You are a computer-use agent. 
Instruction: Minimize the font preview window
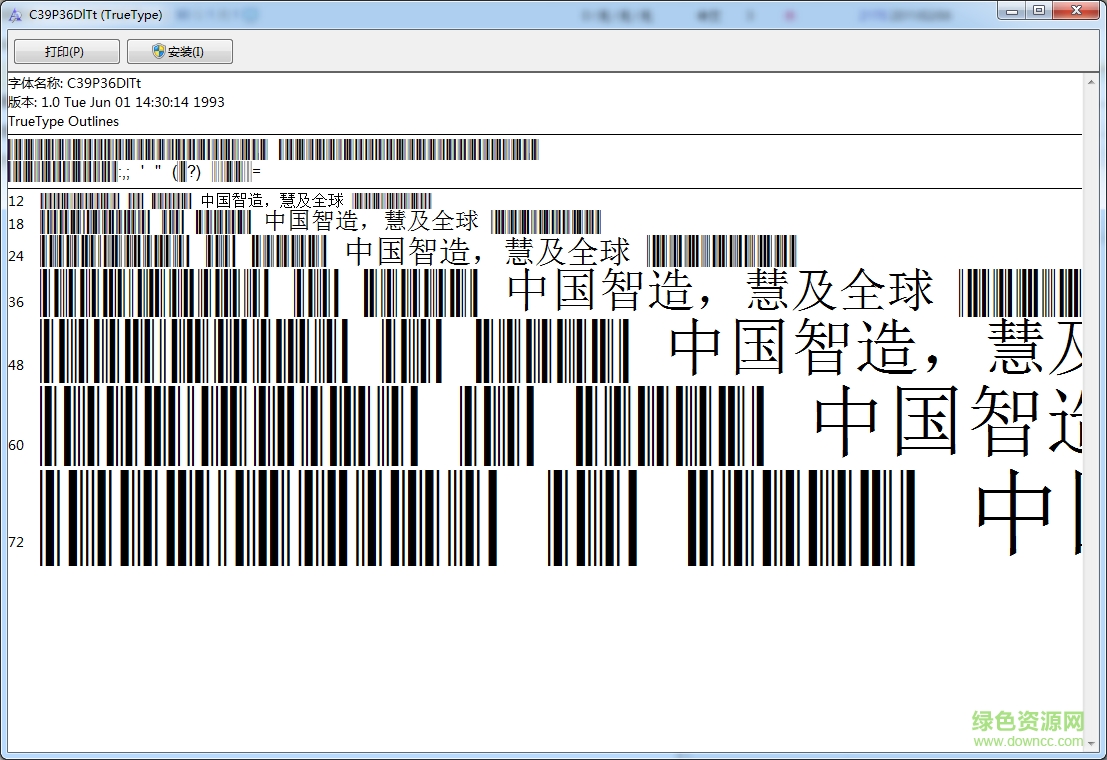1010,10
